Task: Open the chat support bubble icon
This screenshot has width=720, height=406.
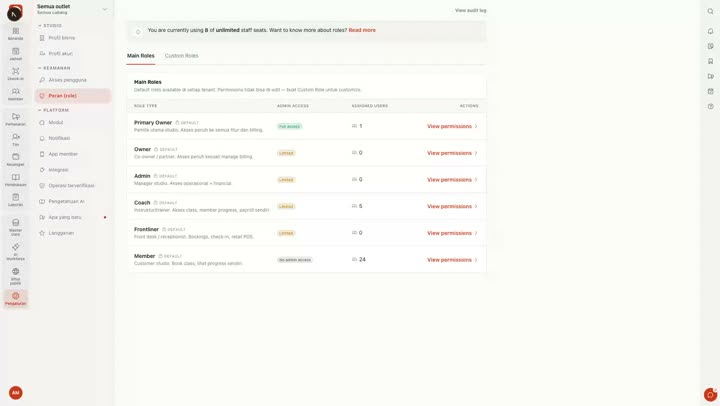Action: (x=710, y=394)
